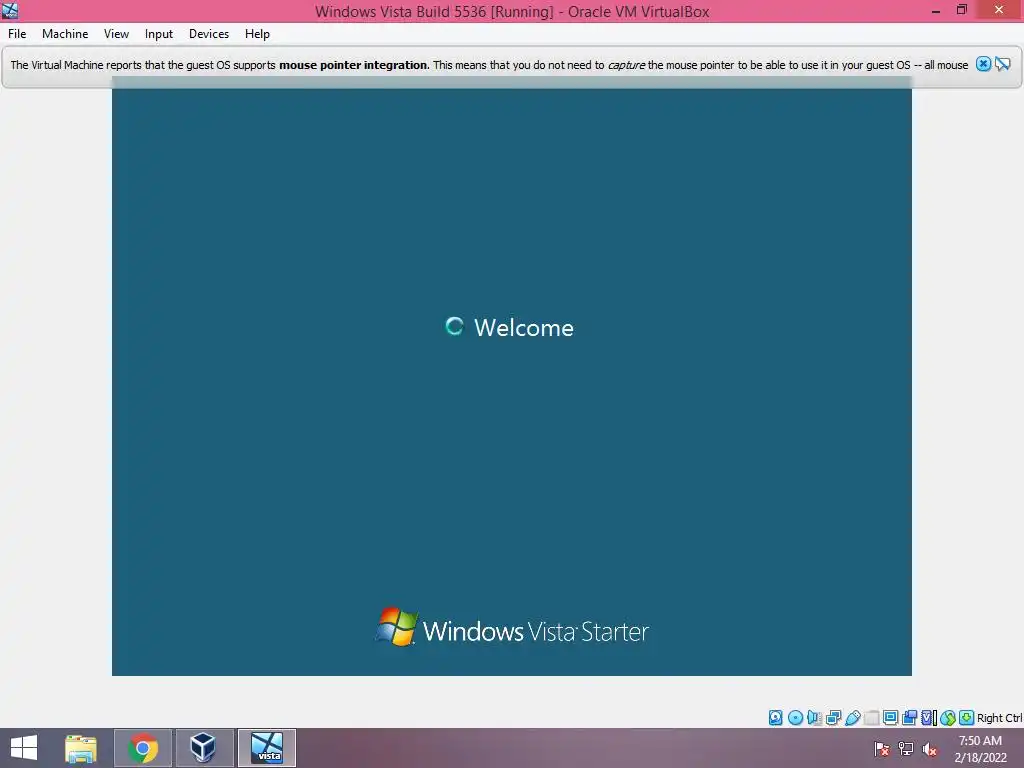This screenshot has width=1024, height=768.
Task: Click the shared folders status icon
Action: pos(872,718)
